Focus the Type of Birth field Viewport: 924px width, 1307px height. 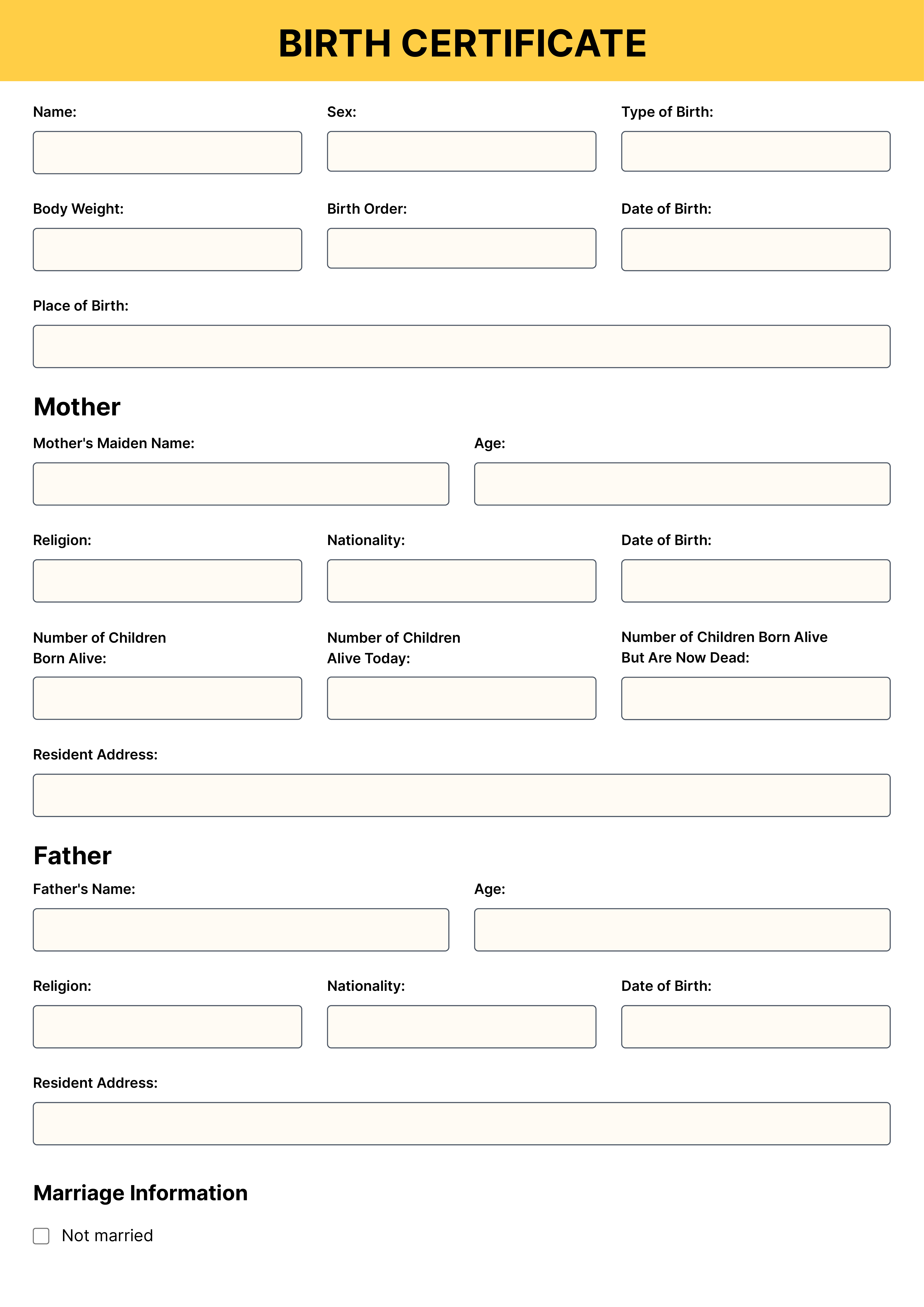(756, 151)
